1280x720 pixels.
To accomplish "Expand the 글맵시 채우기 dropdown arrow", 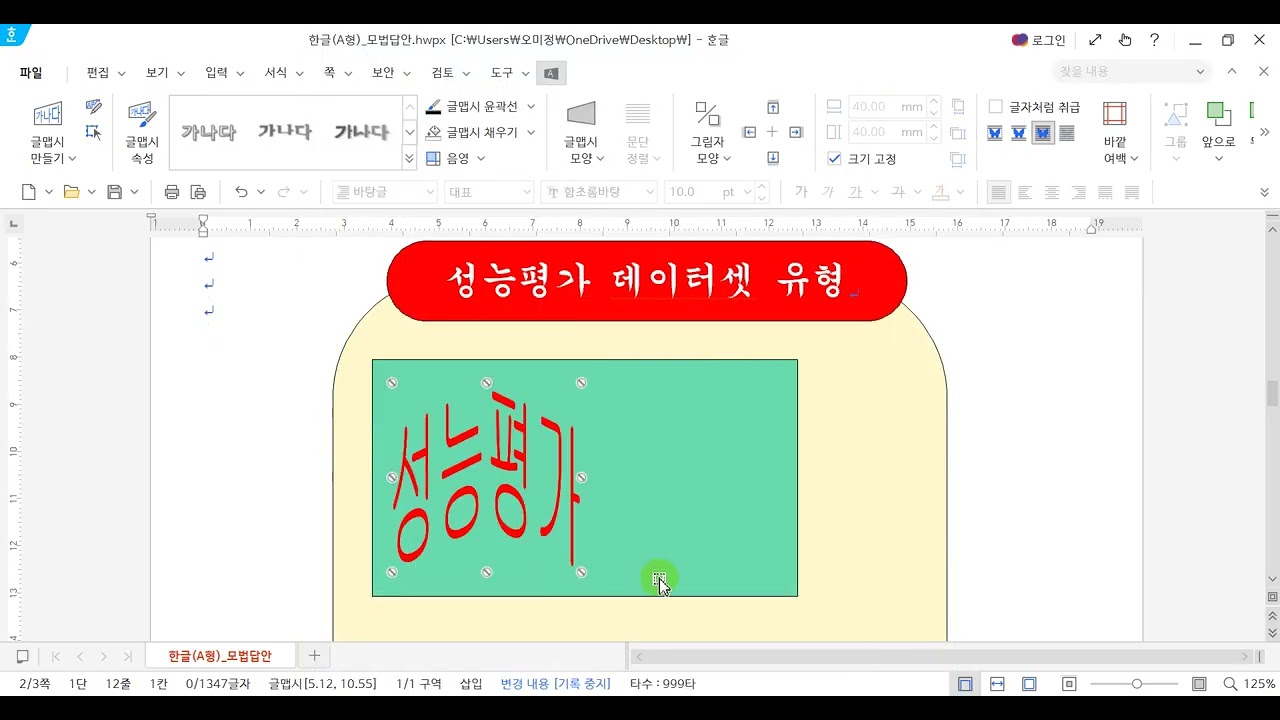I will tap(531, 132).
